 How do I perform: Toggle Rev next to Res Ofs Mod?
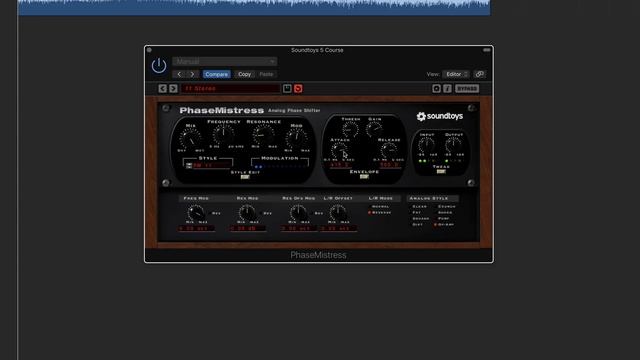click(317, 213)
